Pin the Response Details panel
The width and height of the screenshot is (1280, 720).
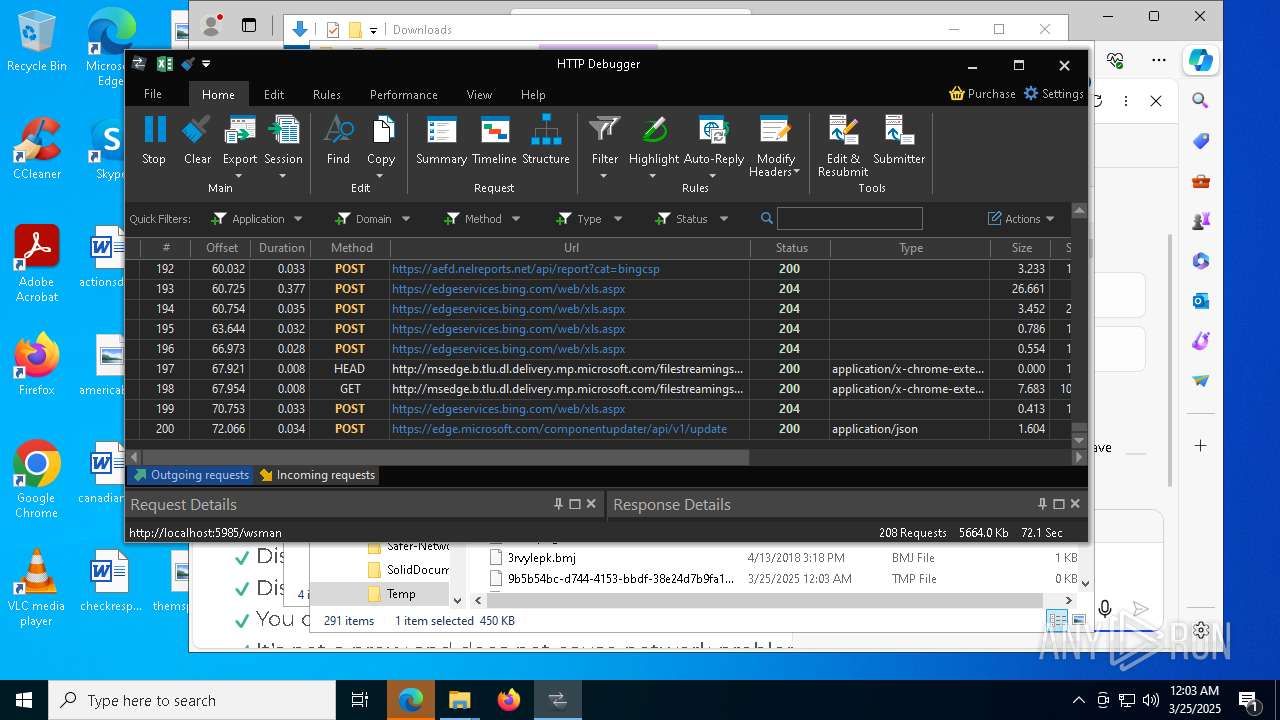coord(1042,504)
